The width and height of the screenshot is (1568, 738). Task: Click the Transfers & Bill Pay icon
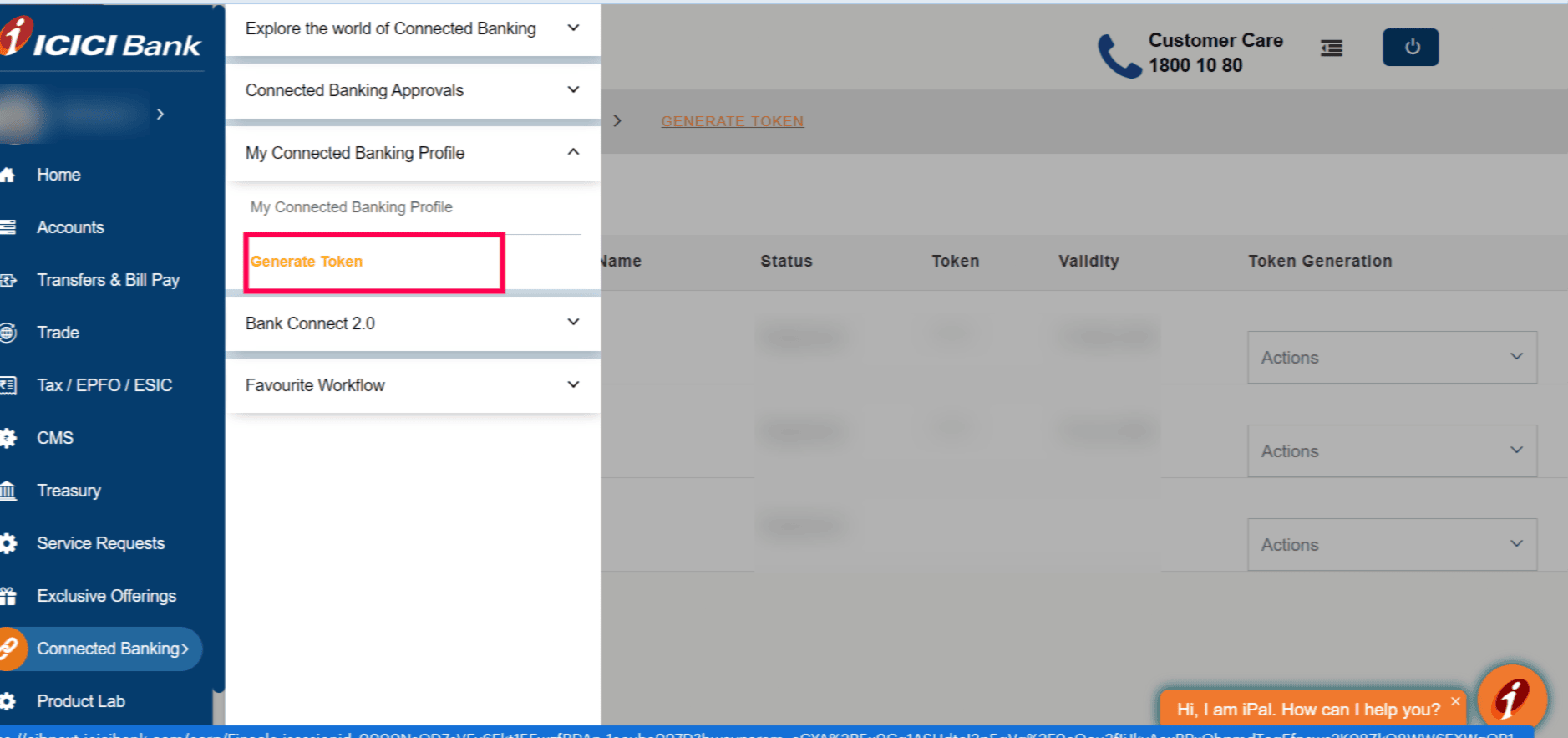8,280
